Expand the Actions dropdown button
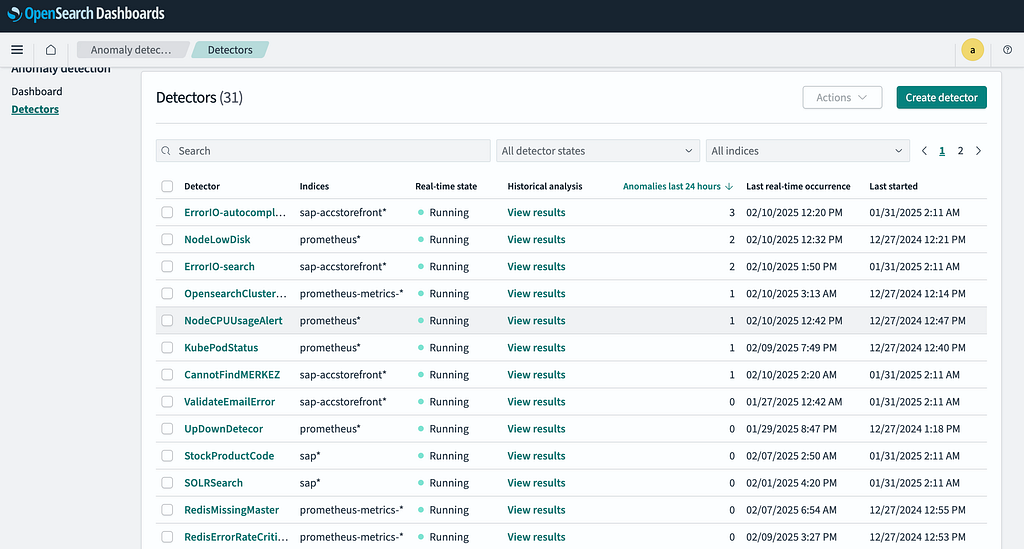The height and width of the screenshot is (549, 1024). pyautogui.click(x=842, y=97)
